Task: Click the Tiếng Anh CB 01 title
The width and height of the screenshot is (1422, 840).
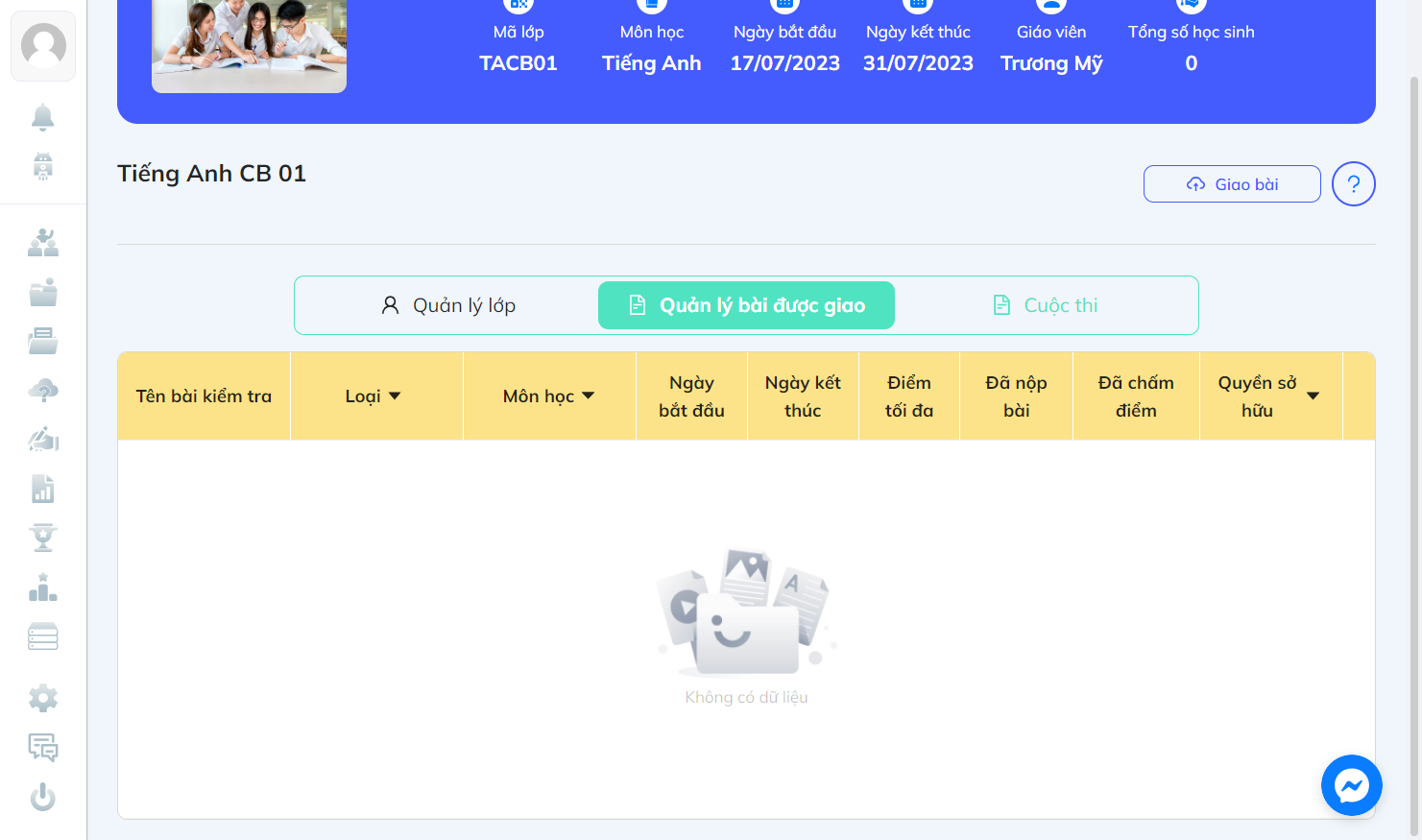Action: (x=211, y=174)
